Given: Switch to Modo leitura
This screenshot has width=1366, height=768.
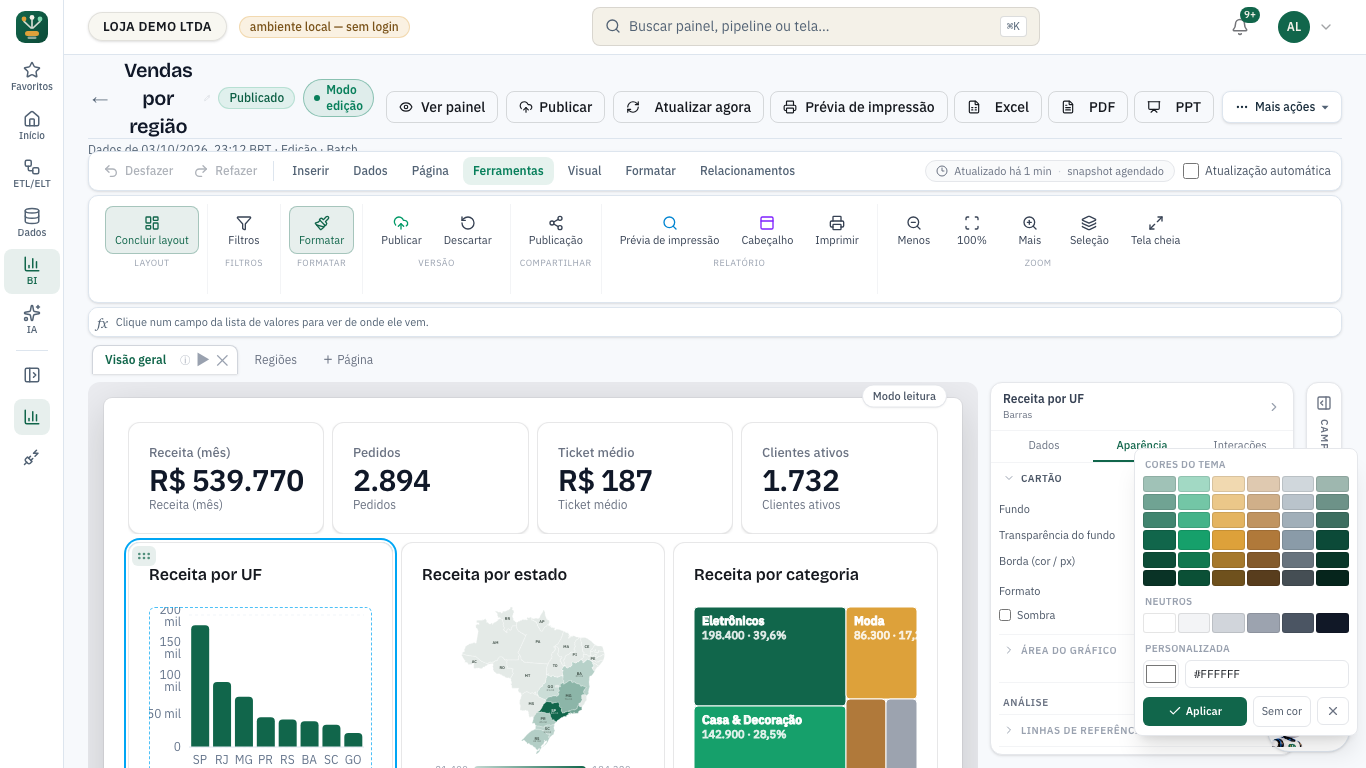Looking at the screenshot, I should pos(904,396).
